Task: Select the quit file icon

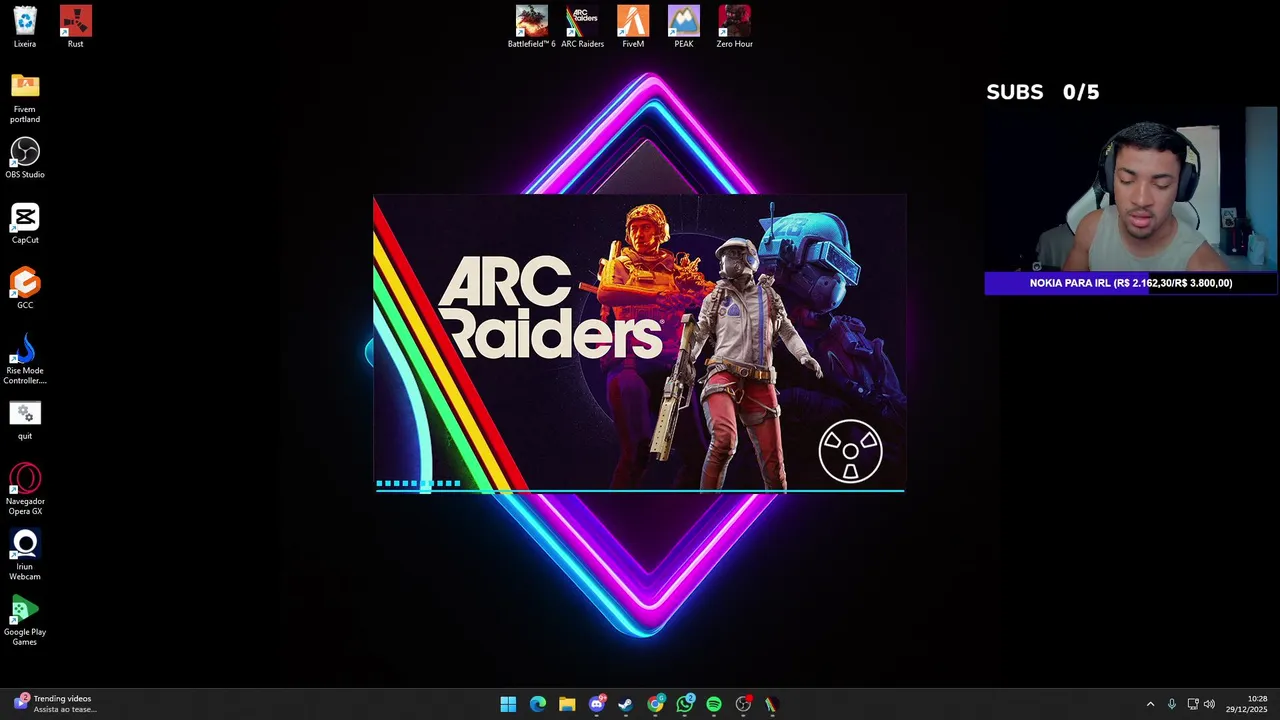Action: coord(25,419)
